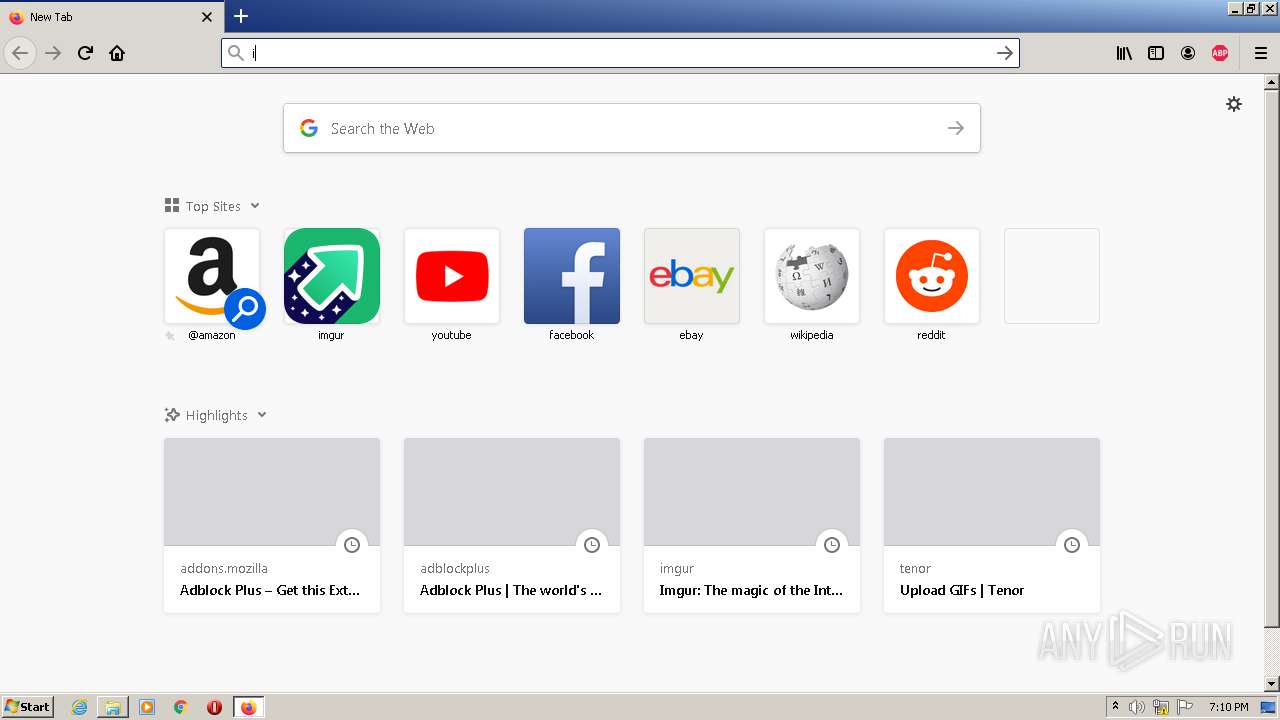The height and width of the screenshot is (720, 1280).
Task: Go forward to the next page
Action: click(x=53, y=53)
